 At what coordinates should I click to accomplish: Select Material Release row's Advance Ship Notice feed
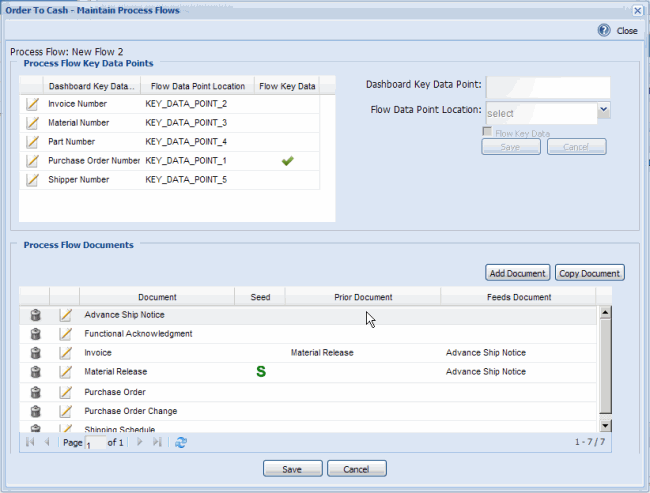486,372
